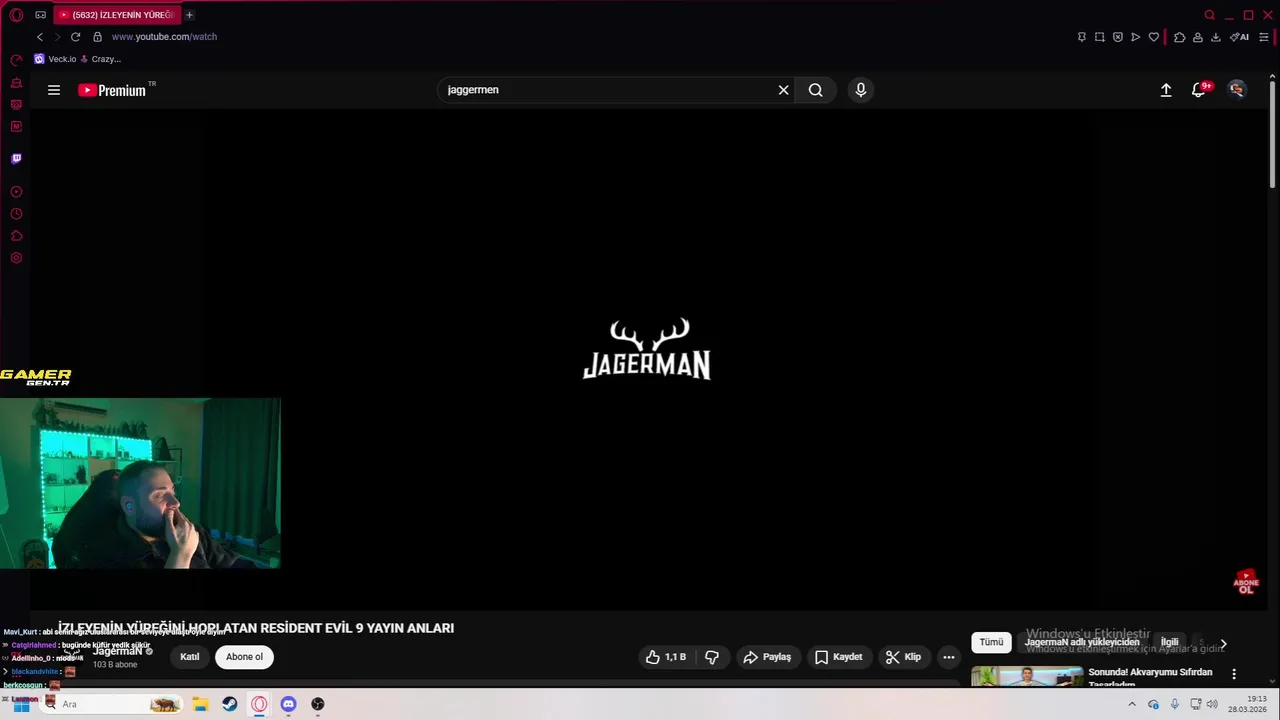Dislike the video thumbs down
The height and width of the screenshot is (720, 1280).
(x=712, y=657)
